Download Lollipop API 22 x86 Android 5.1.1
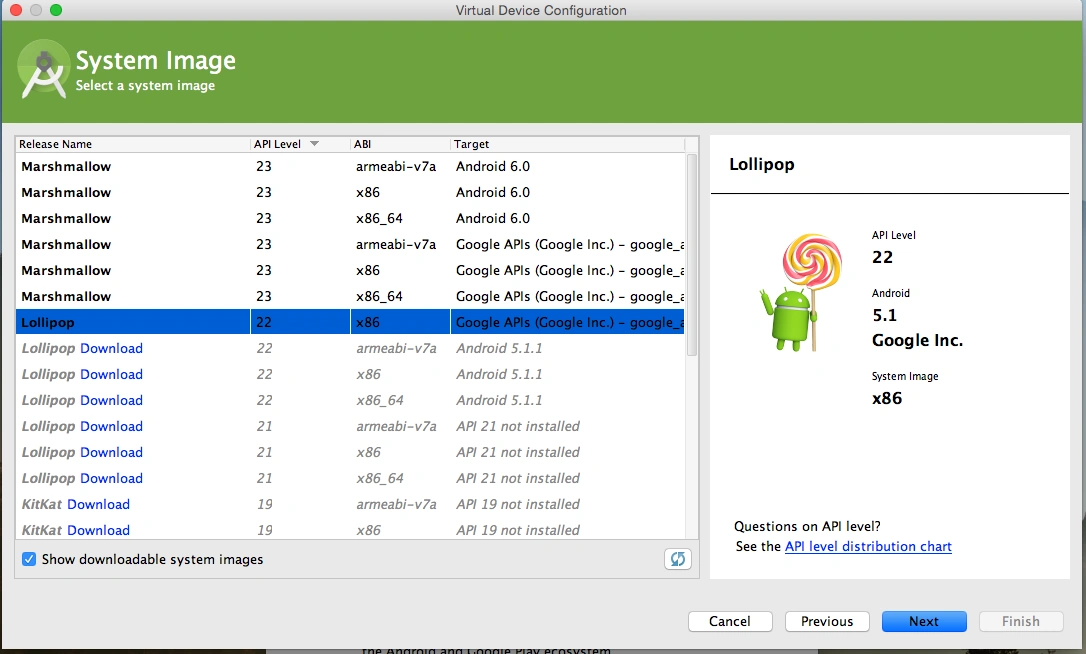Screen dimensions: 1086x654 [112, 374]
